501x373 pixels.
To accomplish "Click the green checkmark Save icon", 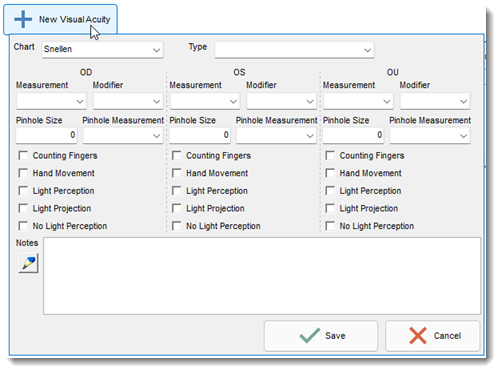I will 310,336.
